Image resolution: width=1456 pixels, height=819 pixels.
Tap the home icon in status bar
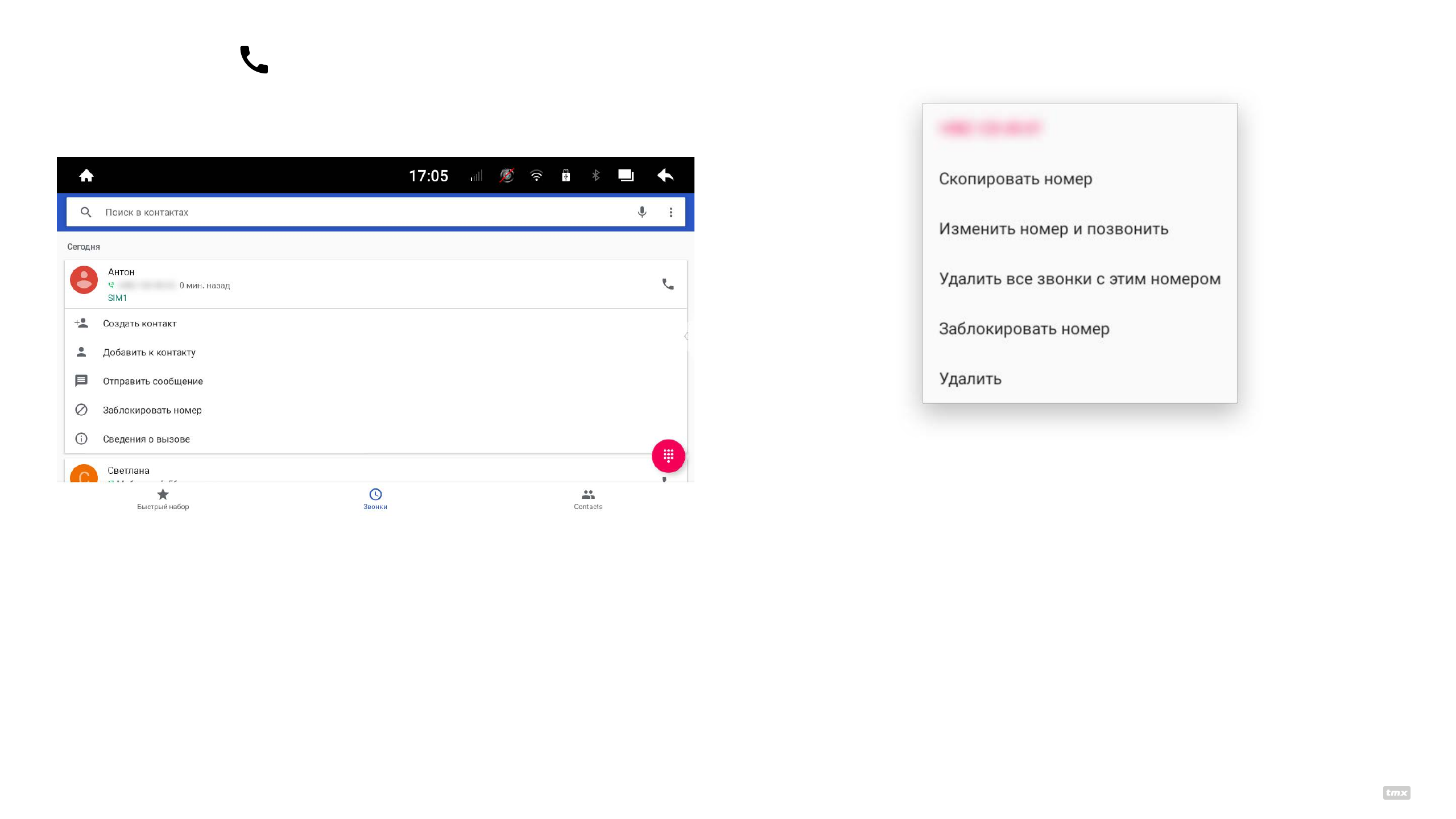click(x=86, y=176)
